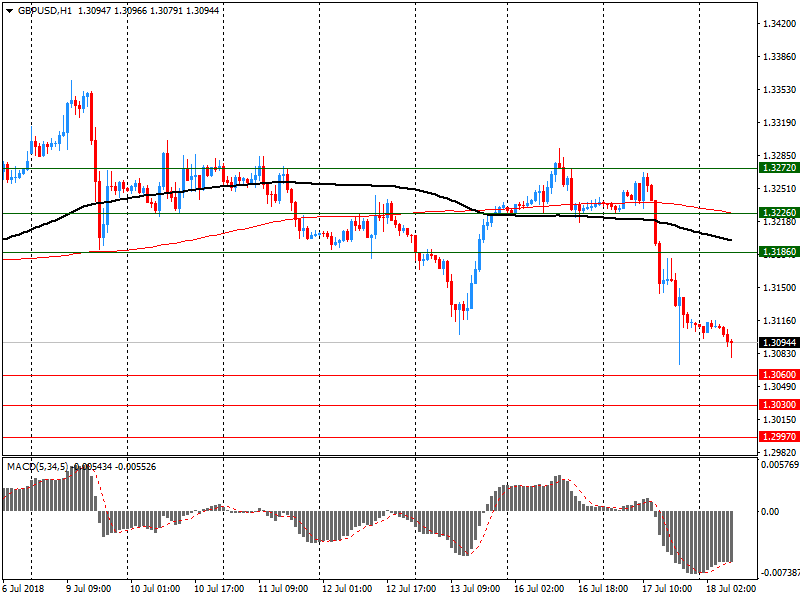Click the 1.34200 price axis label

[x=776, y=23]
